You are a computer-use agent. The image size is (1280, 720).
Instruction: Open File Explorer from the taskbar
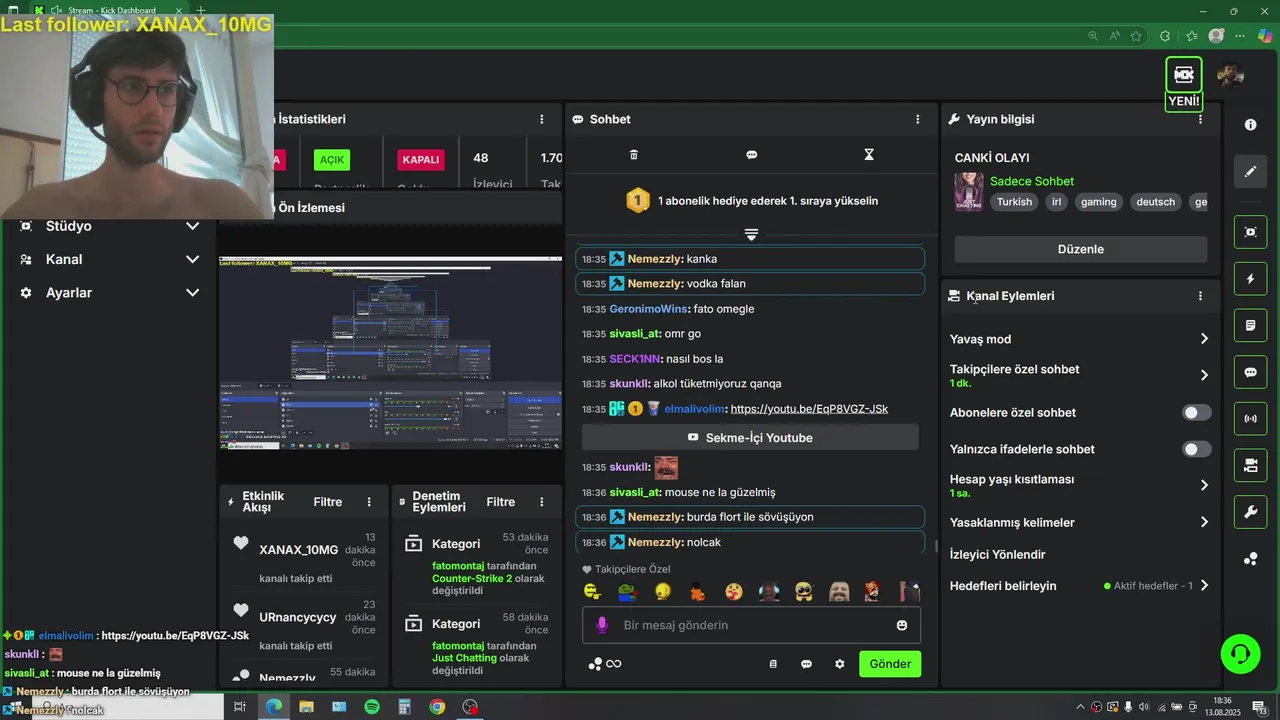click(x=306, y=707)
